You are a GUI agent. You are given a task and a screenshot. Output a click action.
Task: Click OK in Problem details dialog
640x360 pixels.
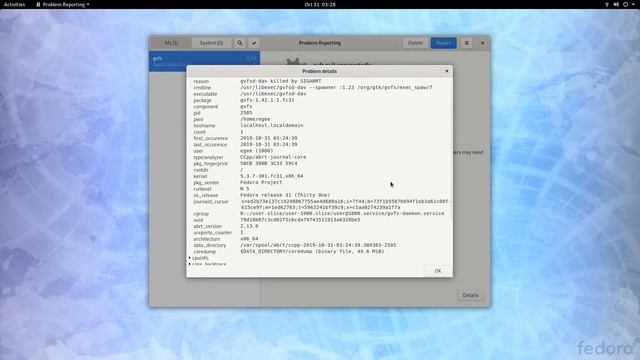pyautogui.click(x=438, y=271)
